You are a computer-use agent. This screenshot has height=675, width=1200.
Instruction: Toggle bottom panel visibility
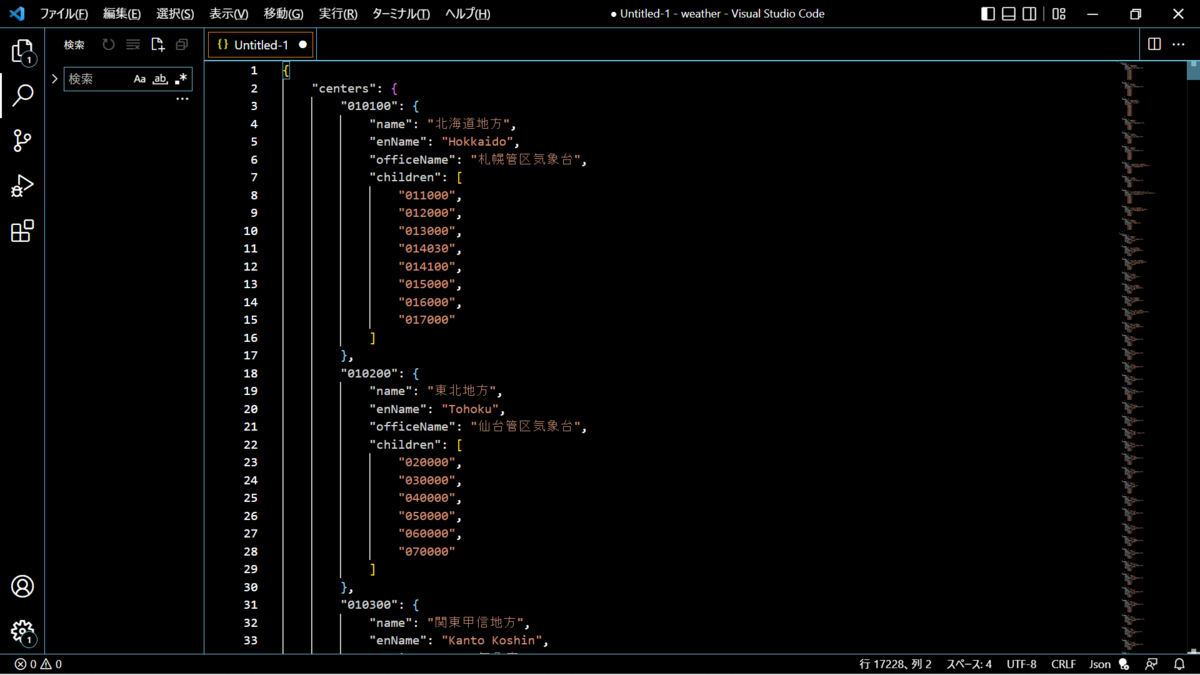pos(1009,14)
